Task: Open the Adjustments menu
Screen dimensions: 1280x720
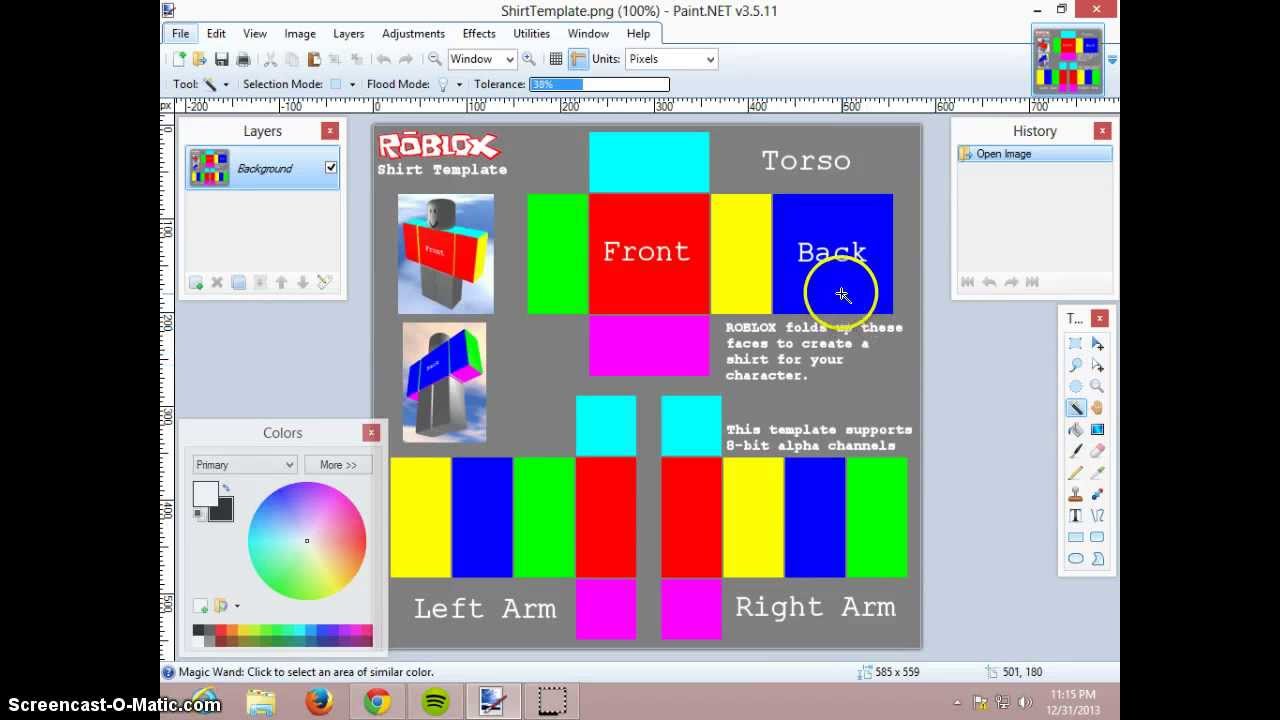Action: coord(413,34)
